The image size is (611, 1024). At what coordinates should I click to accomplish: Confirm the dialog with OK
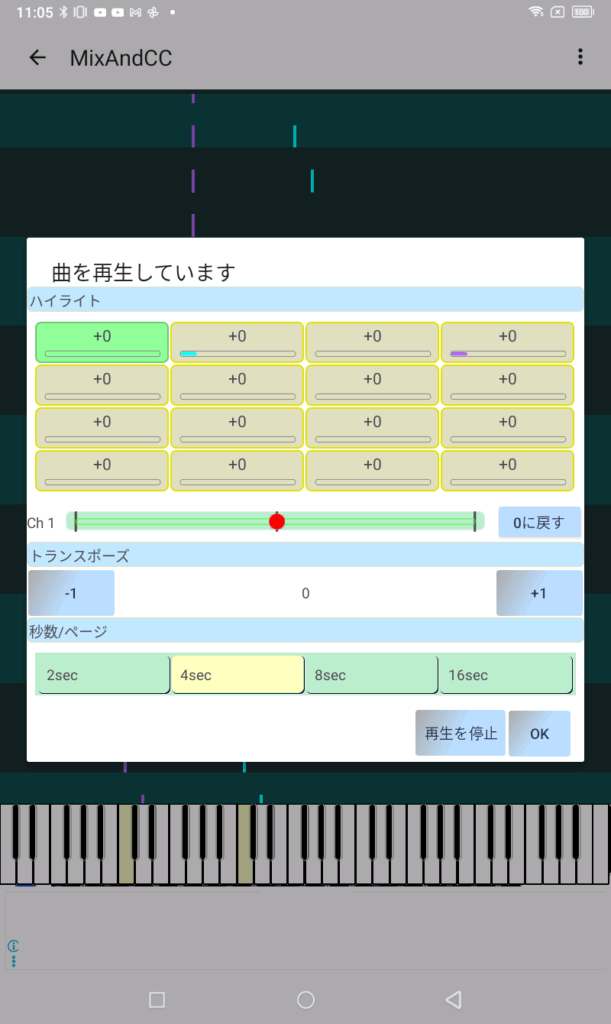coord(539,733)
